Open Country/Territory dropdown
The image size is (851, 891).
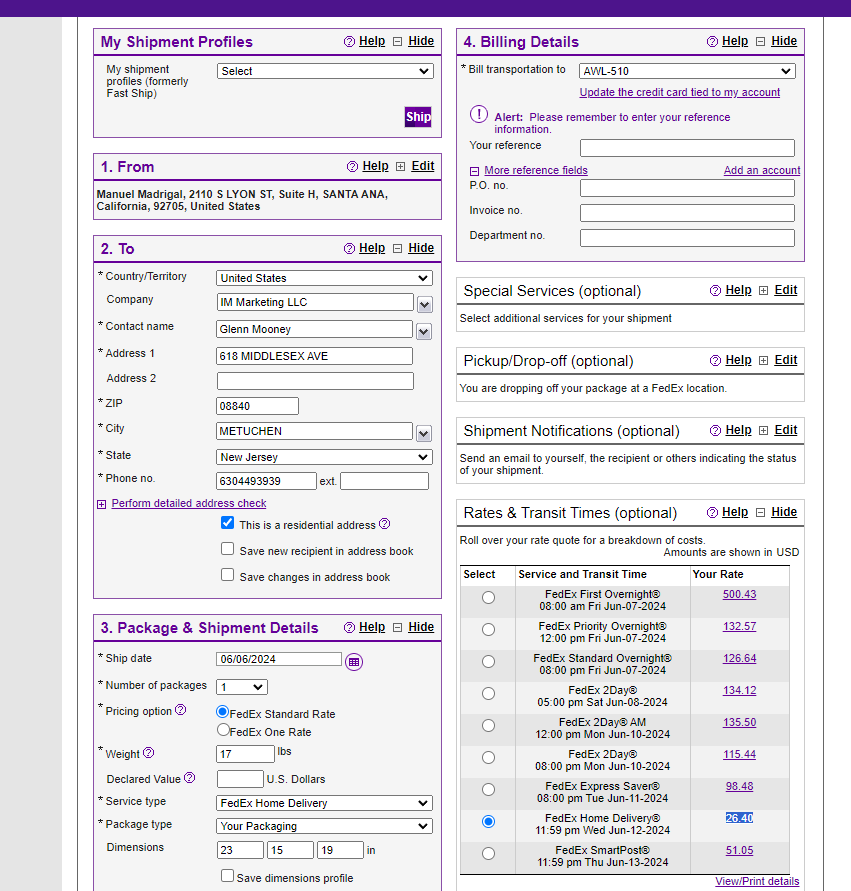(x=324, y=278)
